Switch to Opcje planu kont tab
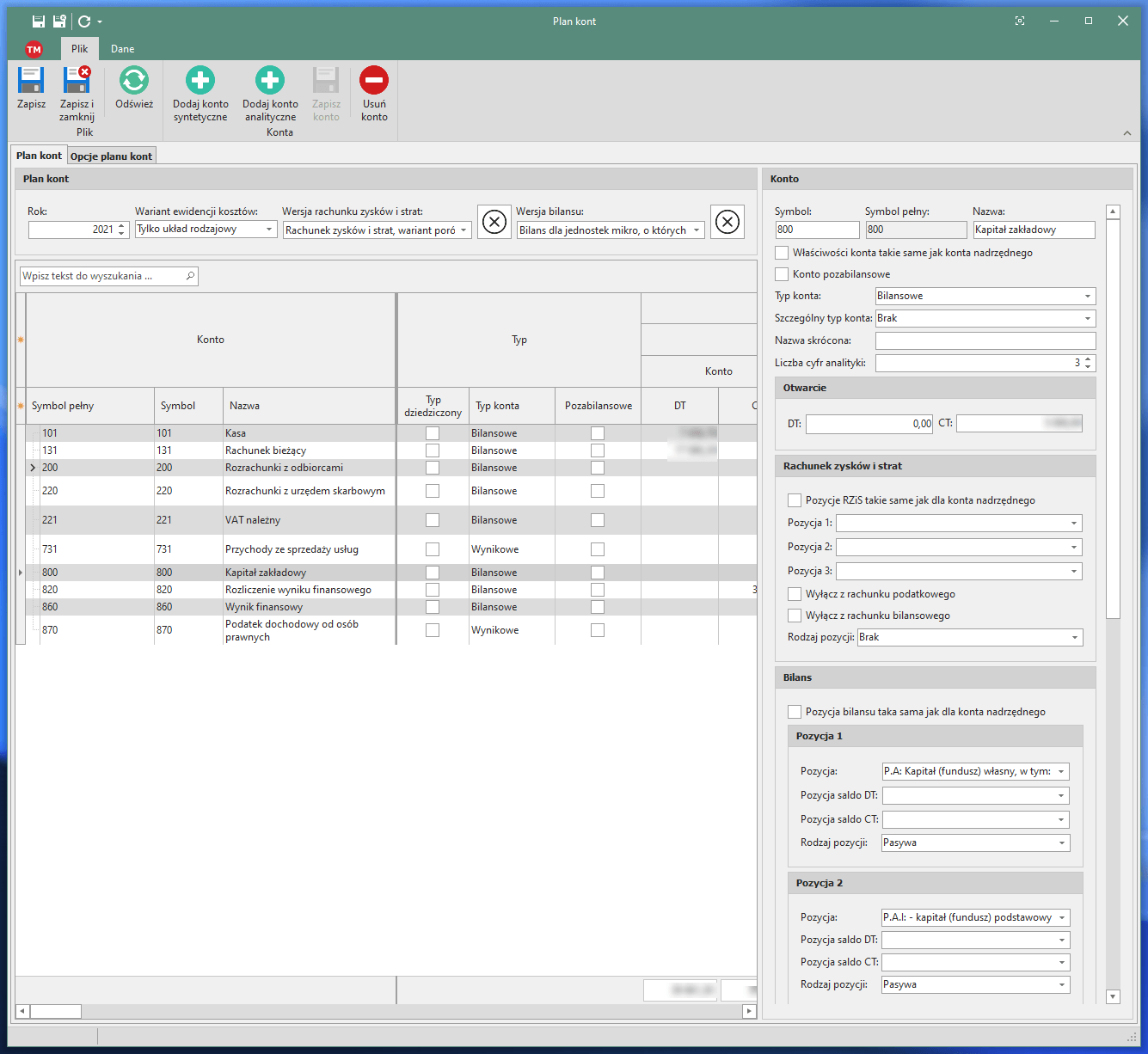Image resolution: width=1148 pixels, height=1054 pixels. [x=111, y=156]
